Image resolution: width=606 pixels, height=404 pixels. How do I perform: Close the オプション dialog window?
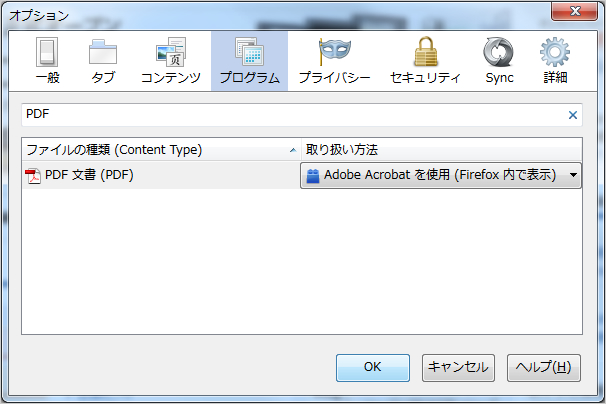(x=574, y=11)
